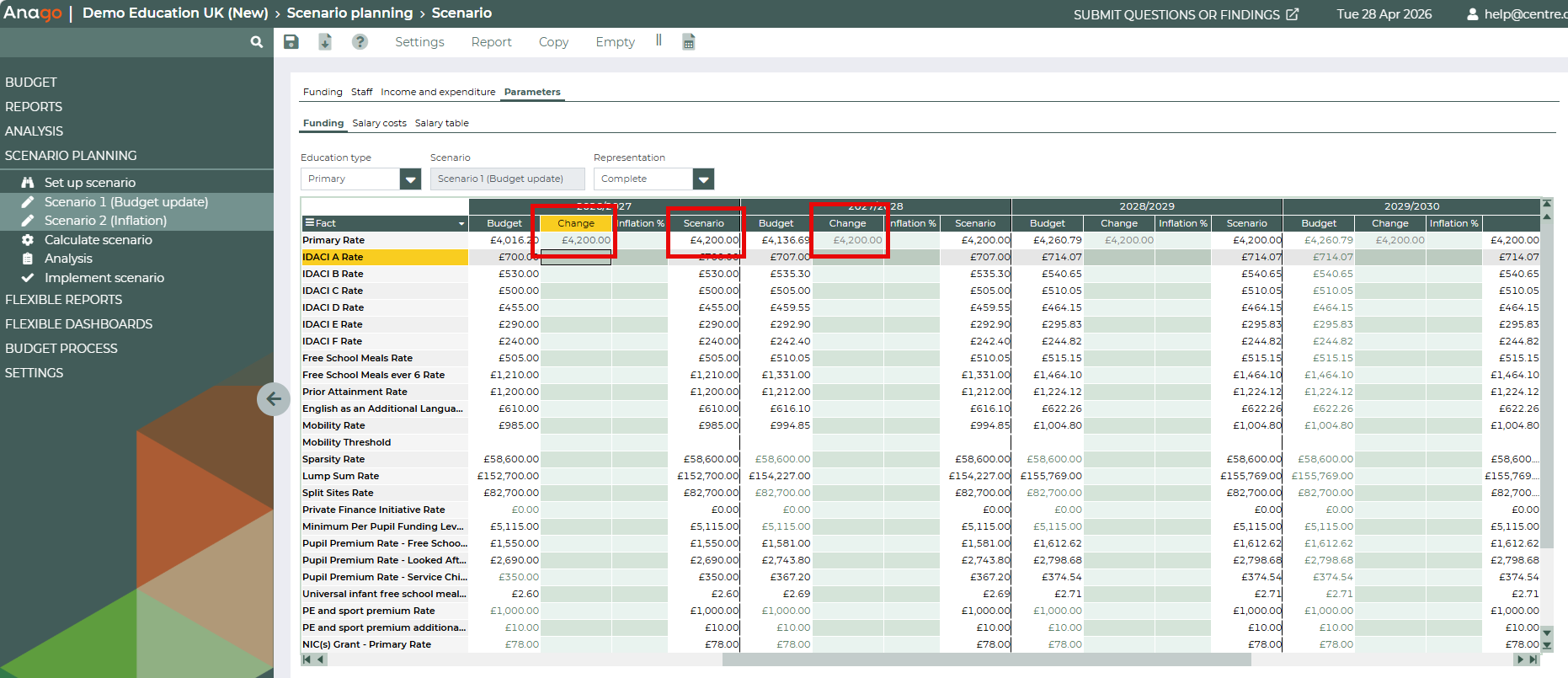The width and height of the screenshot is (1568, 678).
Task: Switch to the Salary costs sub-tab
Action: (379, 123)
